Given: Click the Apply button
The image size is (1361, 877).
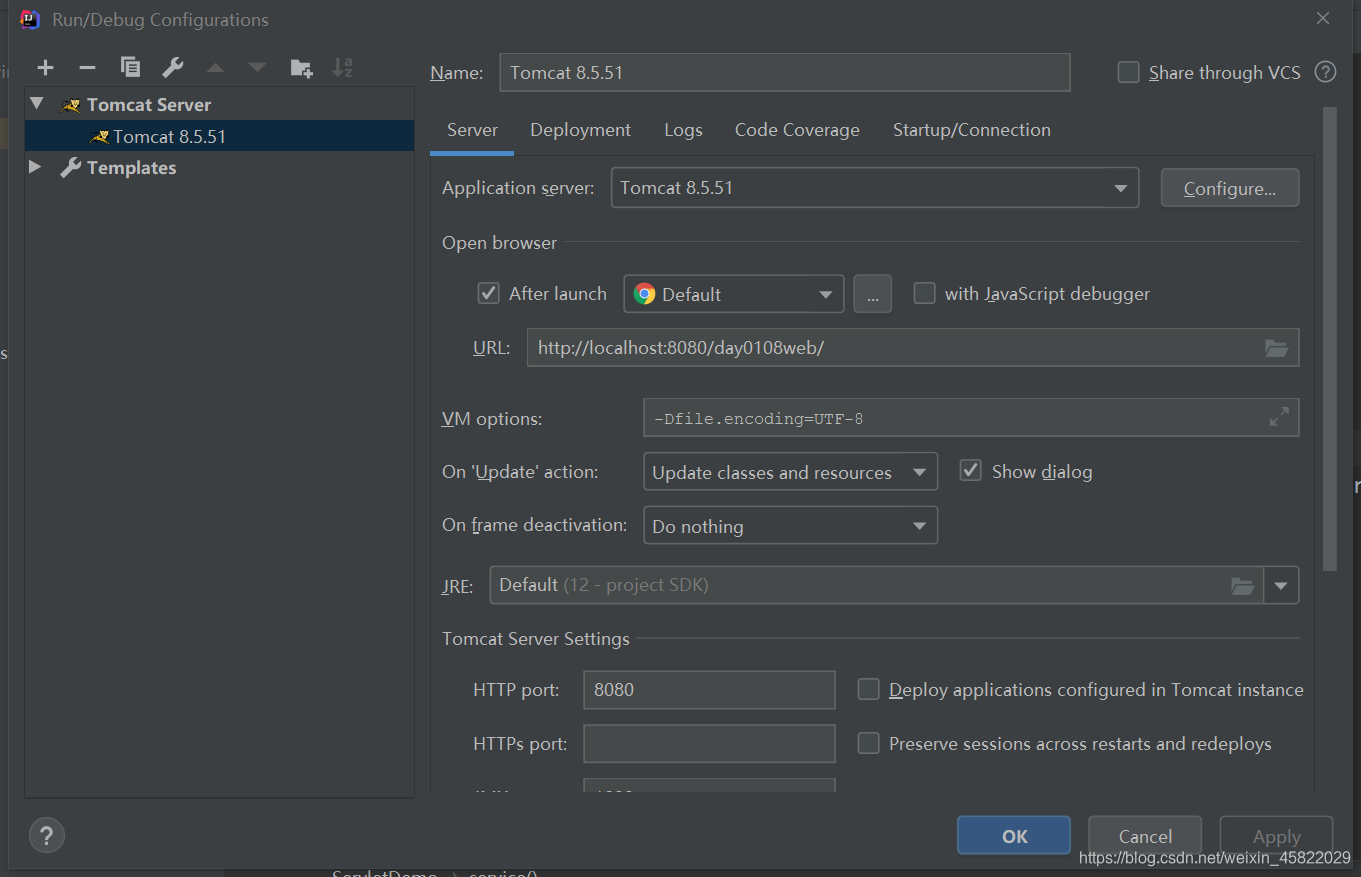Looking at the screenshot, I should pyautogui.click(x=1277, y=836).
